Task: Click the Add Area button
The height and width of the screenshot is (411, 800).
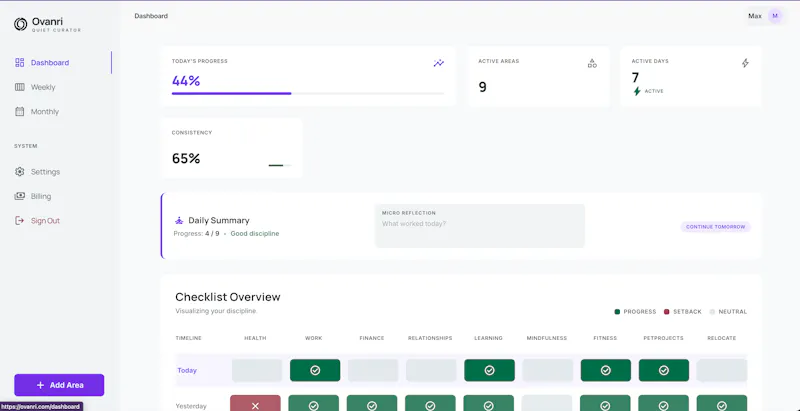Action: 59,385
